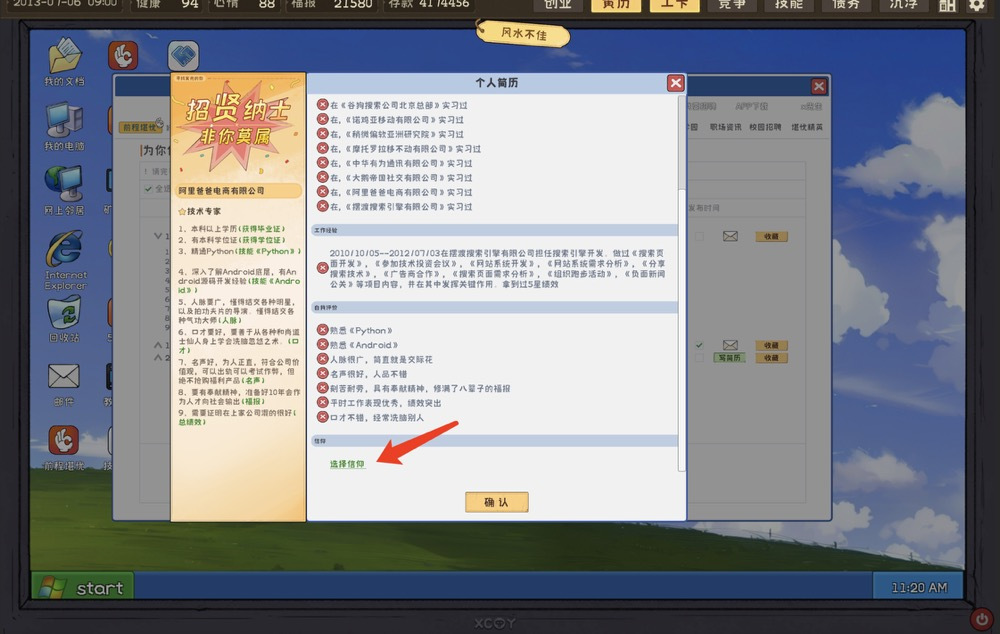Delete the 2010-2012 work experience entry

pos(323,268)
